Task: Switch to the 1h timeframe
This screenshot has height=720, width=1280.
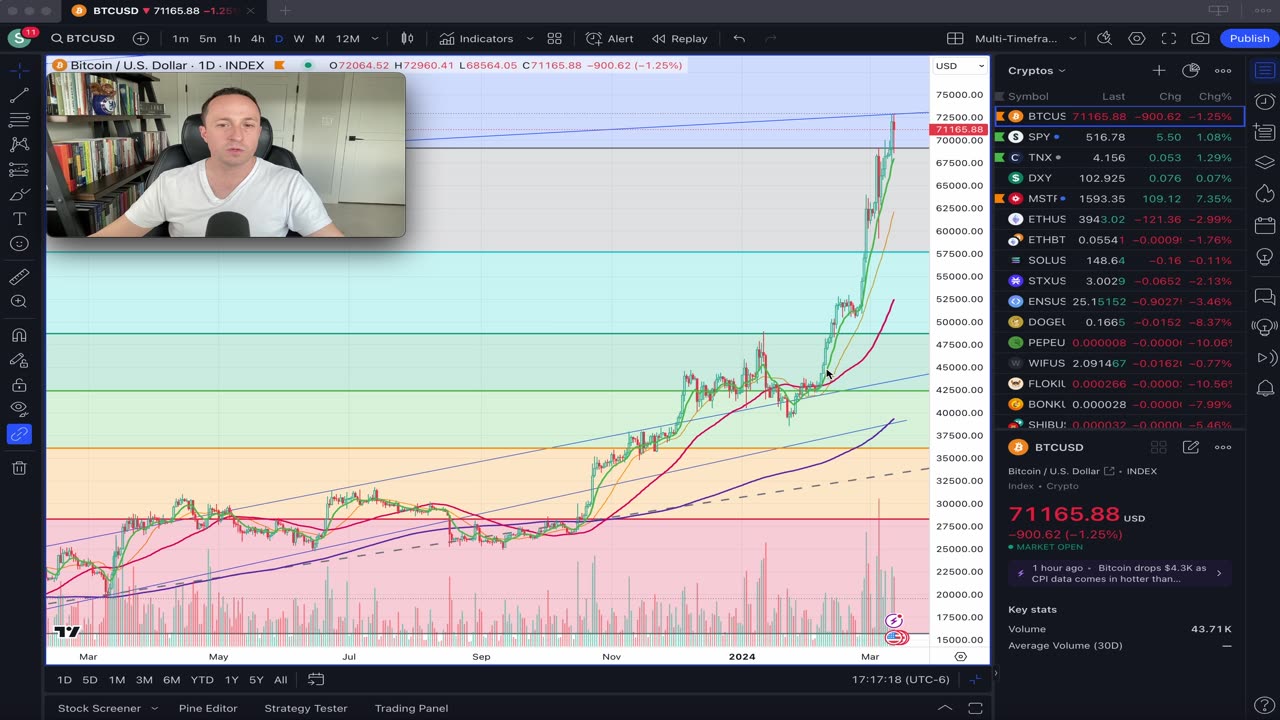Action: tap(233, 38)
